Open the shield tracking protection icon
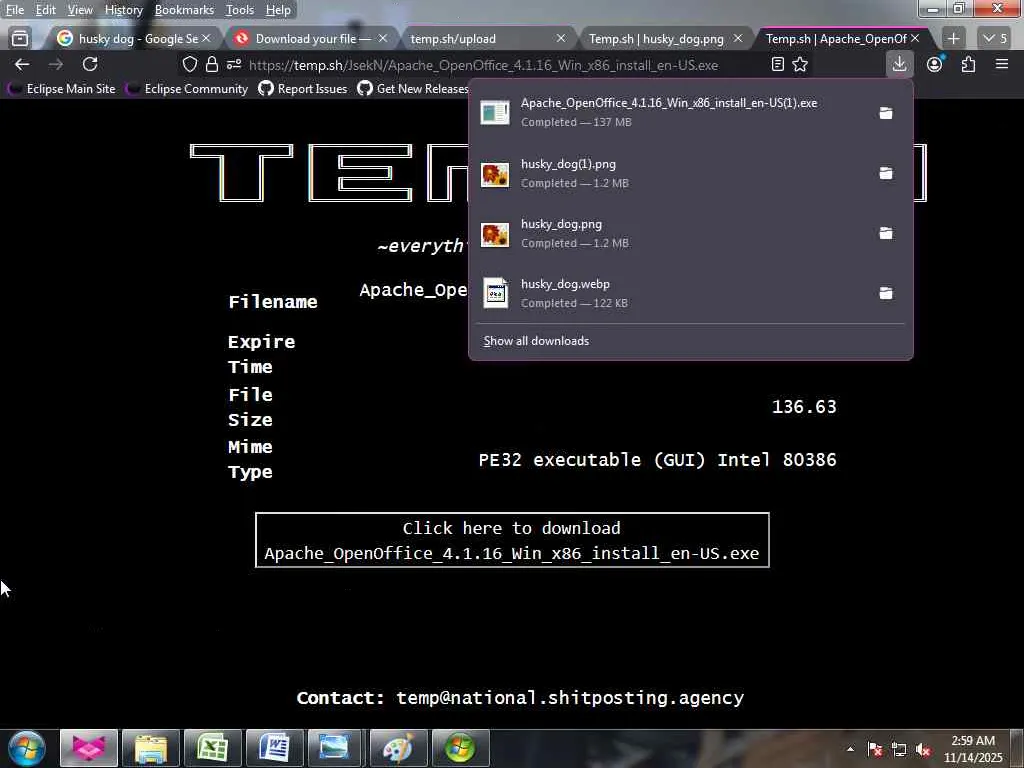 [189, 65]
